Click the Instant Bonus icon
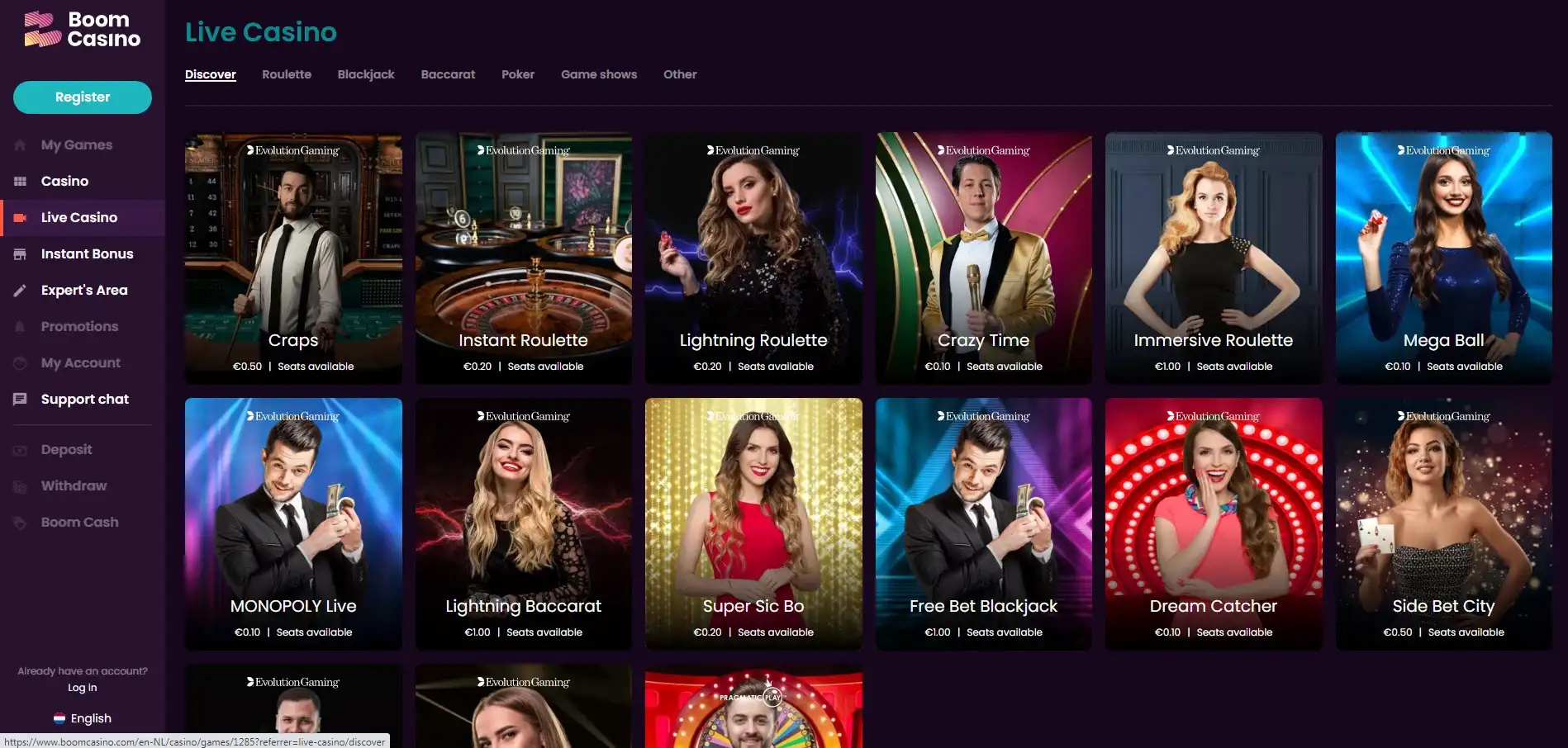 [x=20, y=254]
